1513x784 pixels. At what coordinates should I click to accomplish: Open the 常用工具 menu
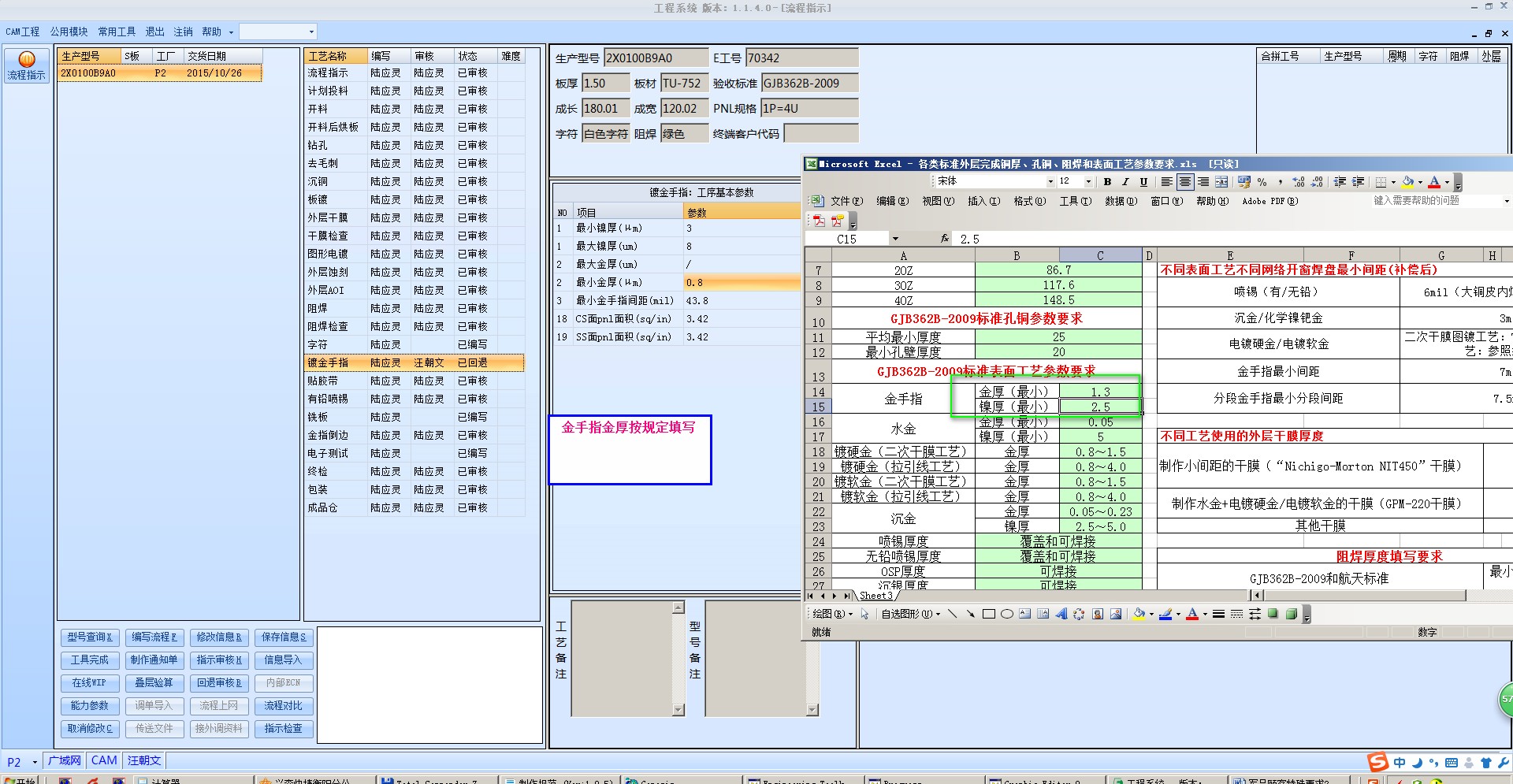coord(117,32)
